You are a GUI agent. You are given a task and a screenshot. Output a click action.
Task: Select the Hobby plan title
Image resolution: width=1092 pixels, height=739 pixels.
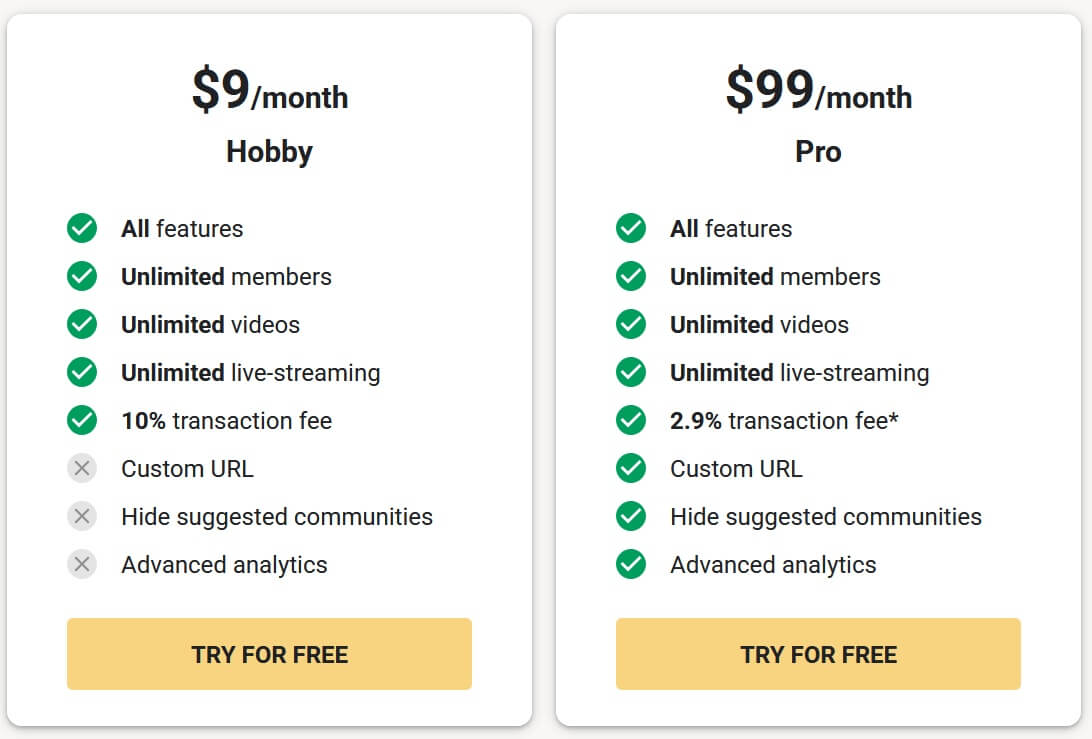click(269, 152)
